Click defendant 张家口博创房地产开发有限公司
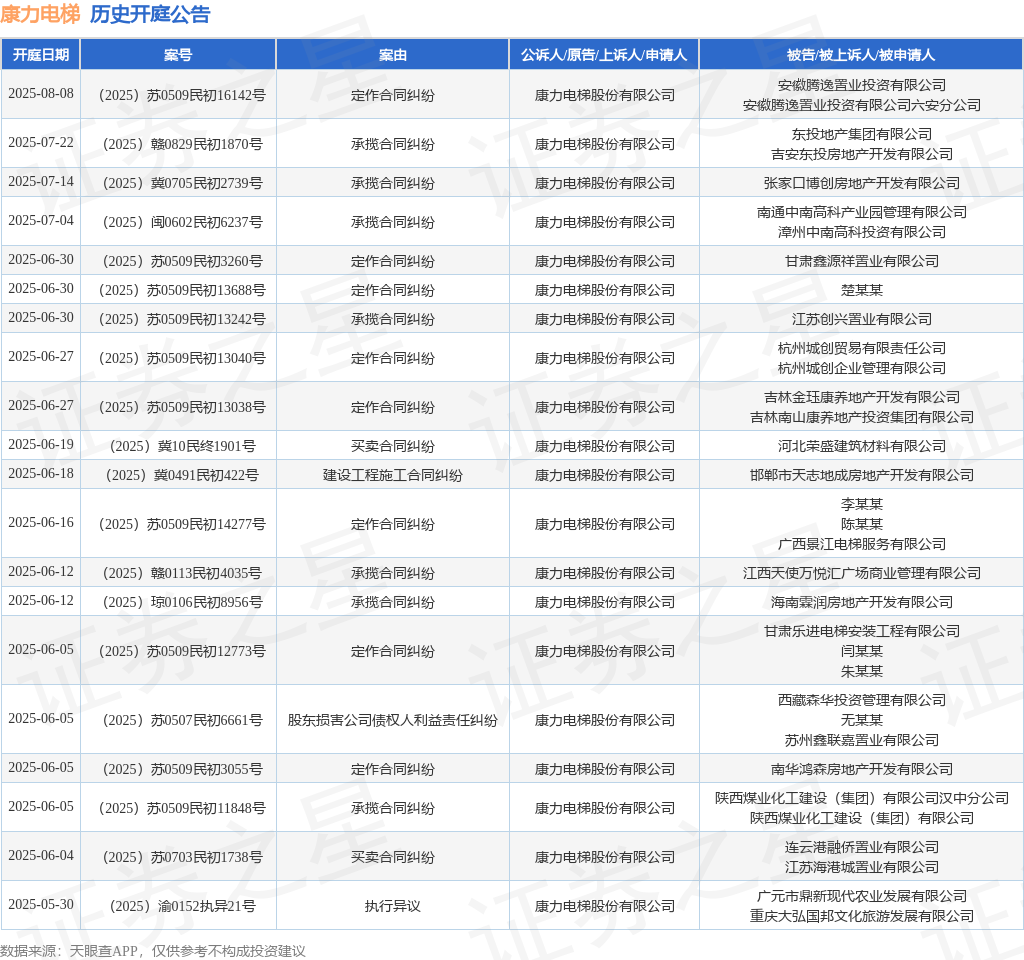 pos(861,184)
